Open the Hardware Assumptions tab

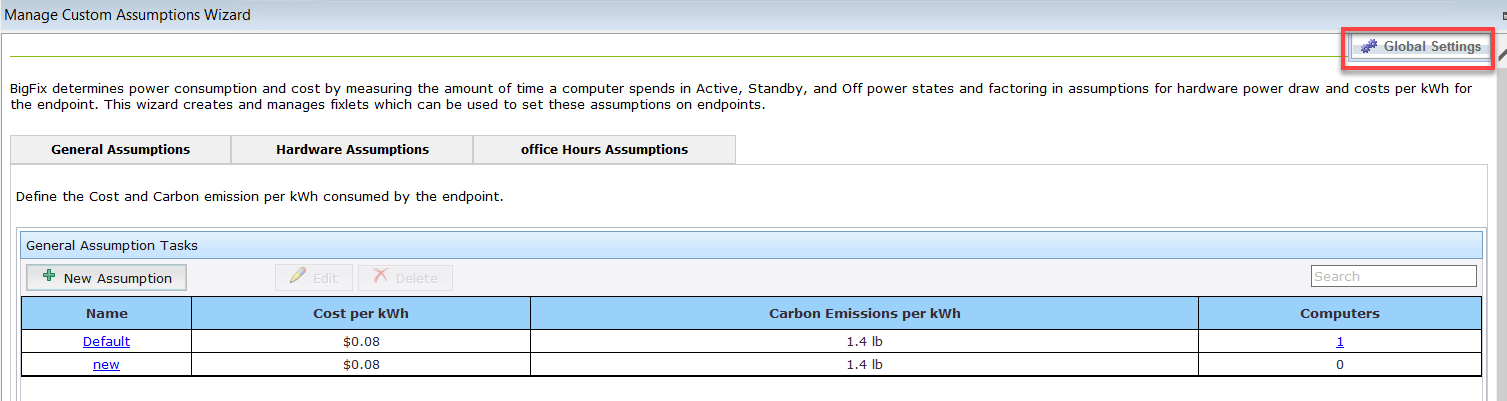[x=352, y=150]
